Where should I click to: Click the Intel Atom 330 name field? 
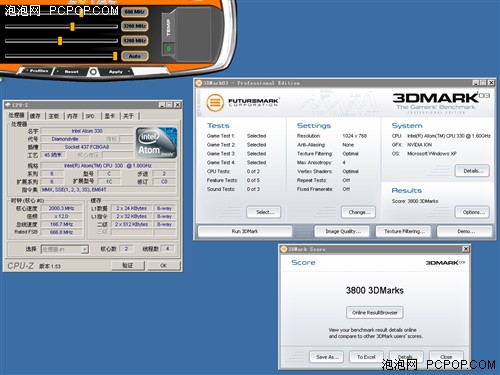87,131
